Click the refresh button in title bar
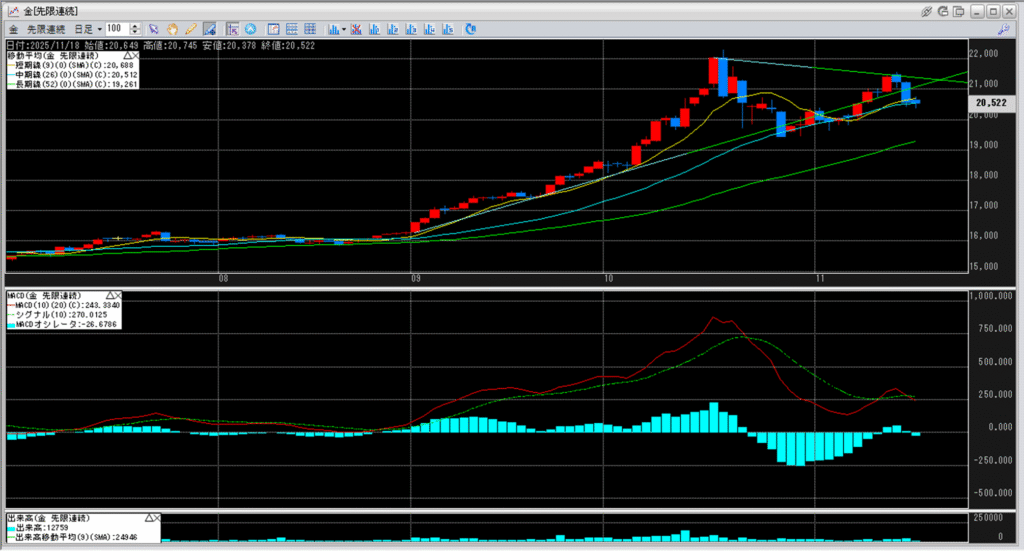Image resolution: width=1024 pixels, height=551 pixels. (943, 11)
